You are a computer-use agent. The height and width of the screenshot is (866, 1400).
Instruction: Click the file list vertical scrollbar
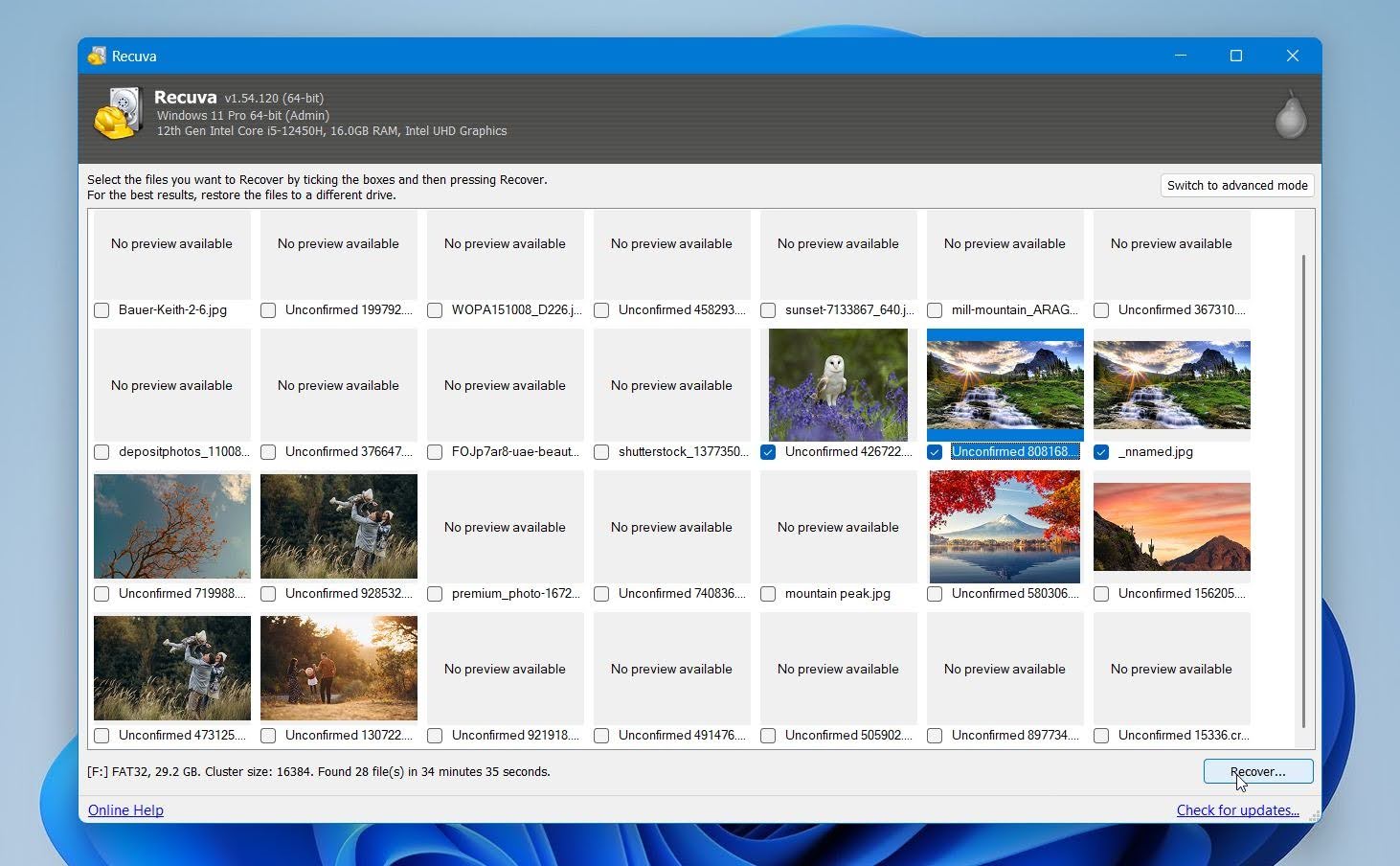1303,490
